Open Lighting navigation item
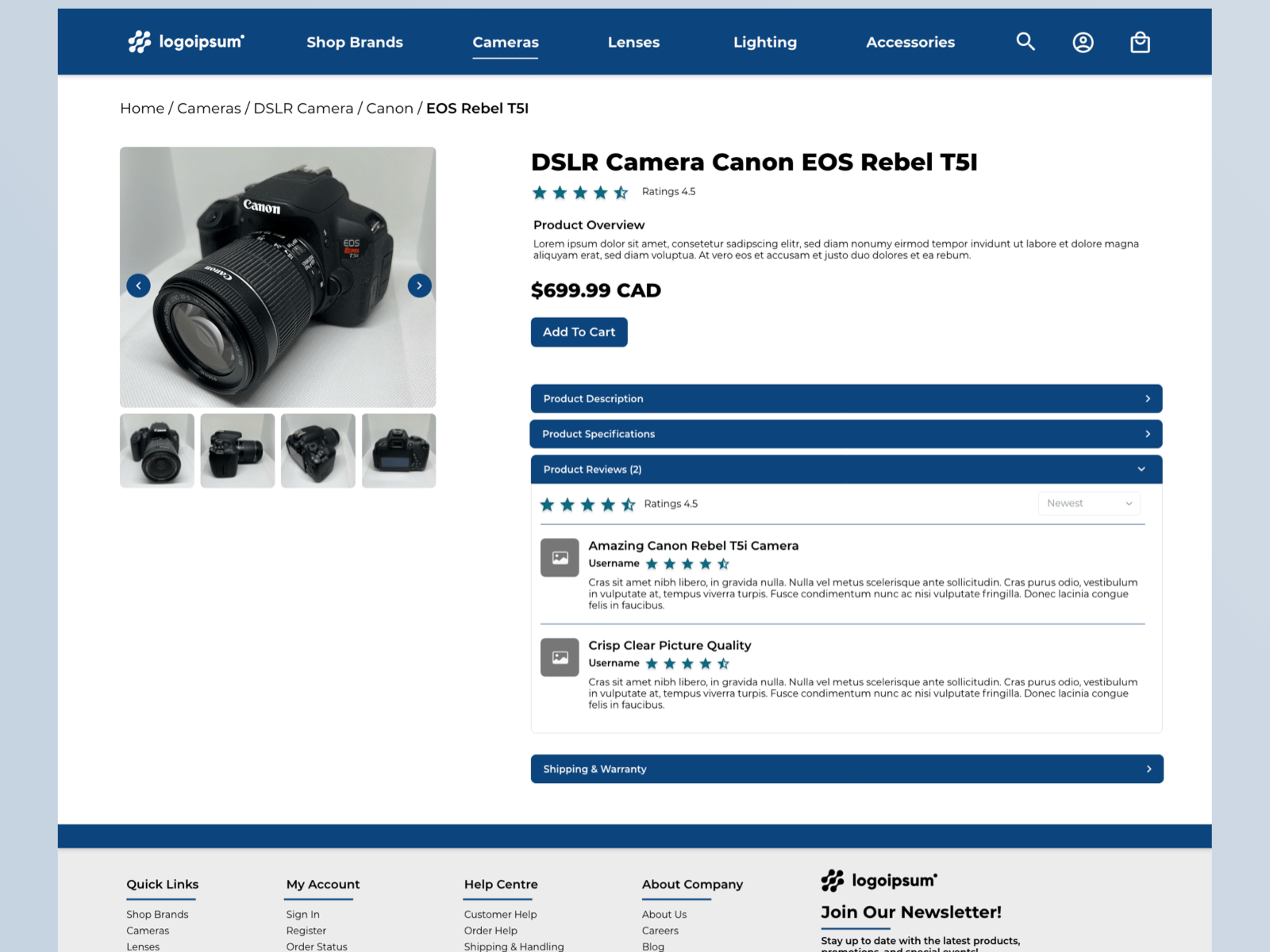Image resolution: width=1270 pixels, height=952 pixels. click(x=765, y=42)
